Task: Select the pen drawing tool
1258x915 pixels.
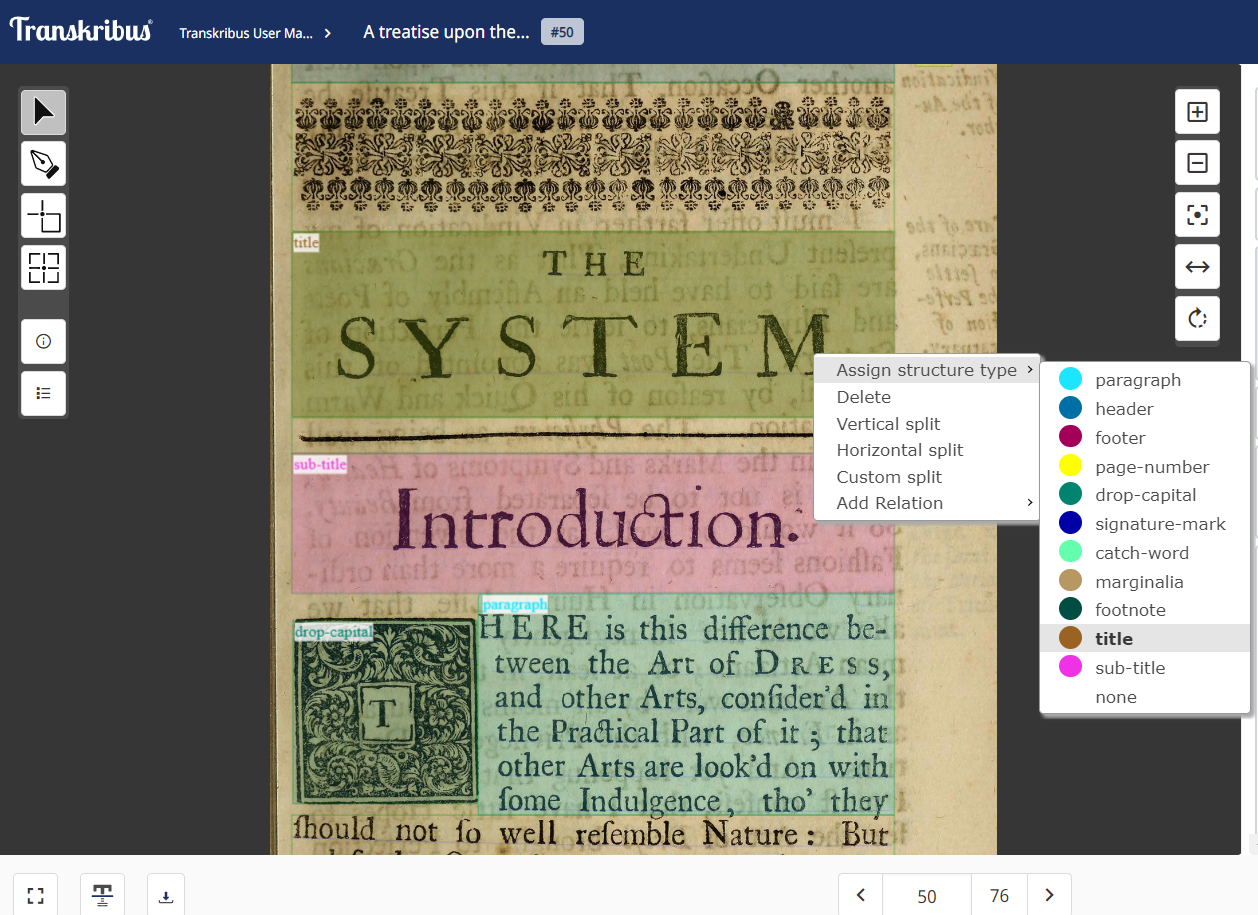Action: pos(44,164)
